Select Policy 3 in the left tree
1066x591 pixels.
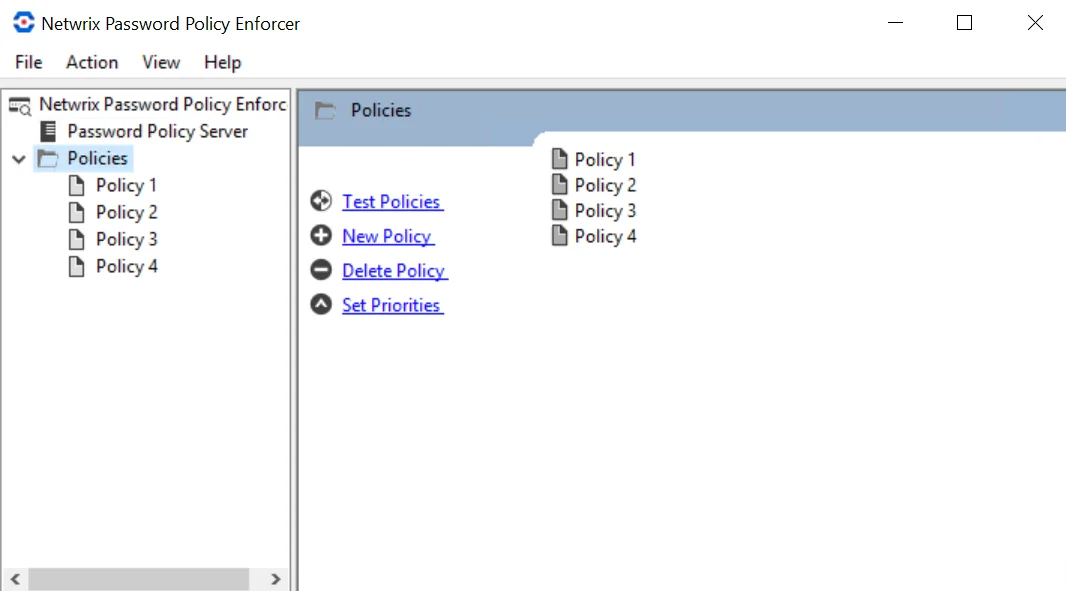126,239
